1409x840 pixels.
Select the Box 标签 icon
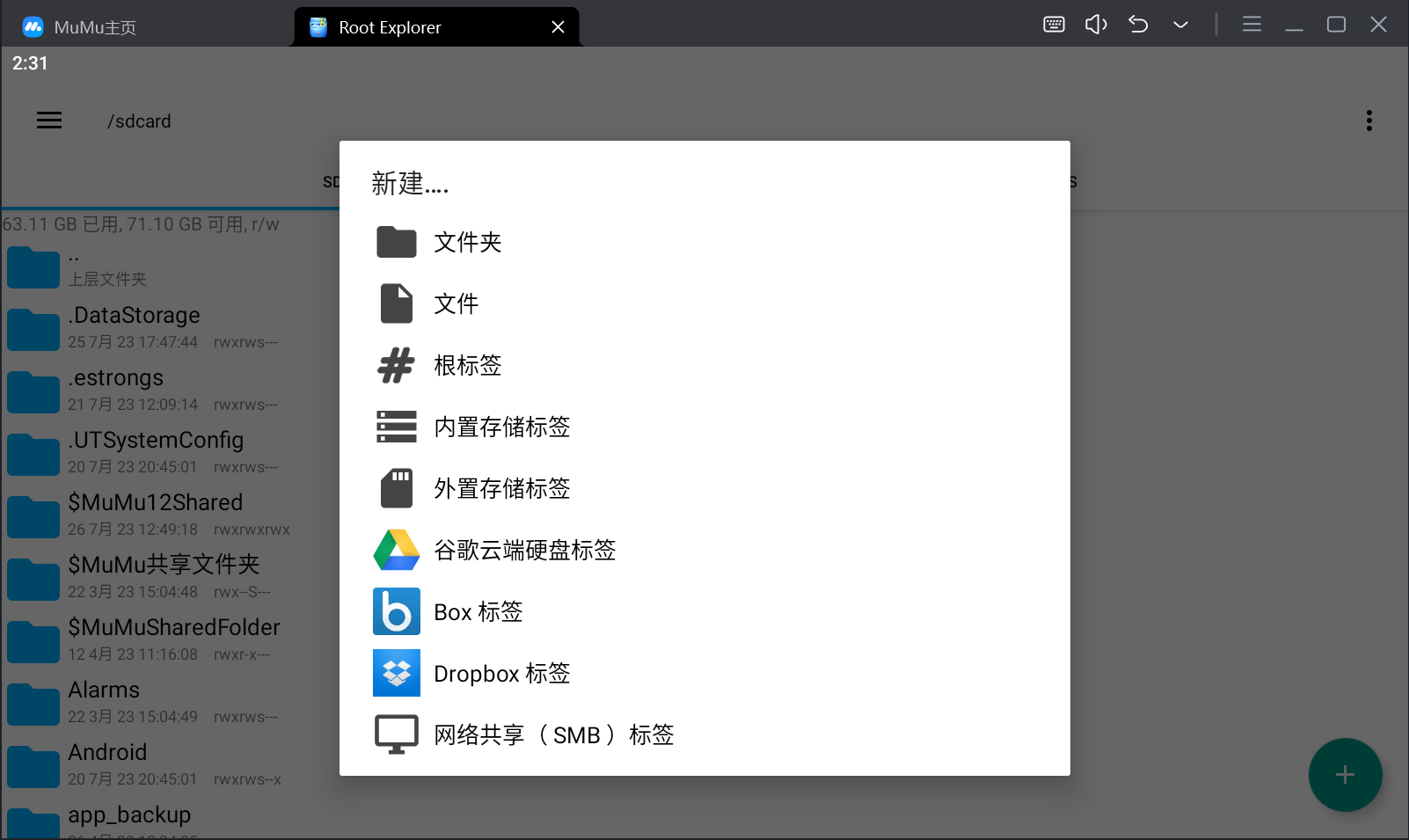tap(397, 611)
